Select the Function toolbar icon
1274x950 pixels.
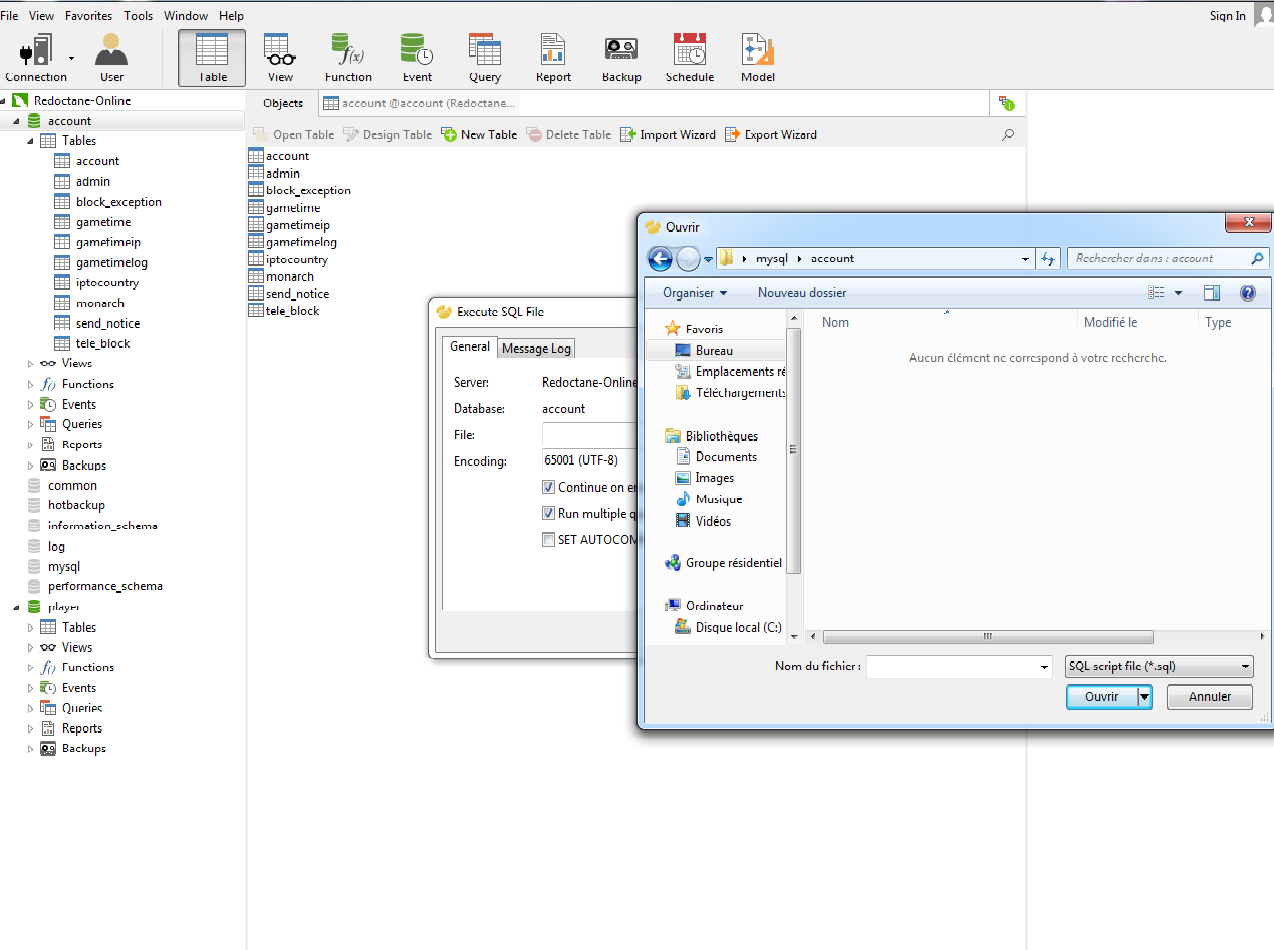(x=348, y=58)
